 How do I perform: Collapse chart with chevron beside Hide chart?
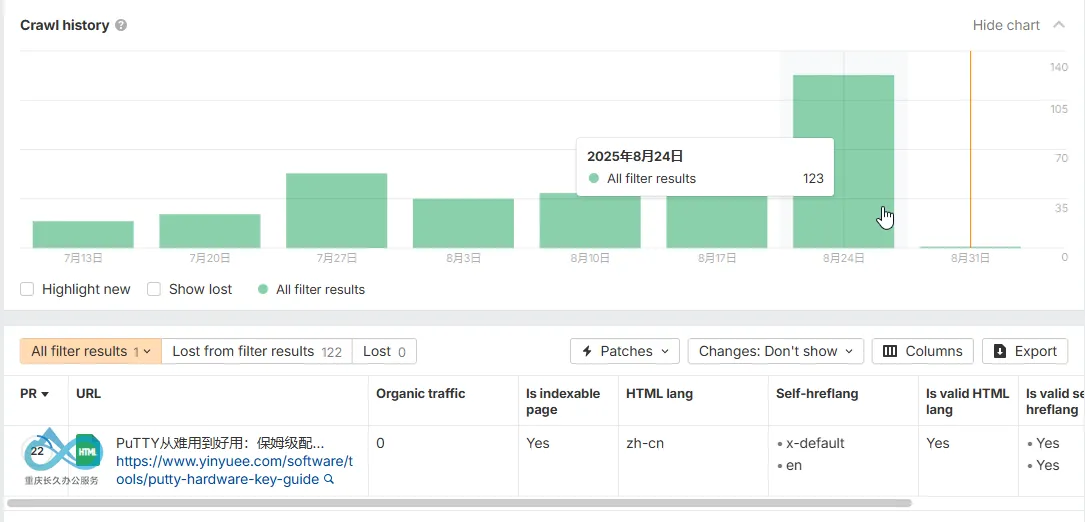point(1059,25)
